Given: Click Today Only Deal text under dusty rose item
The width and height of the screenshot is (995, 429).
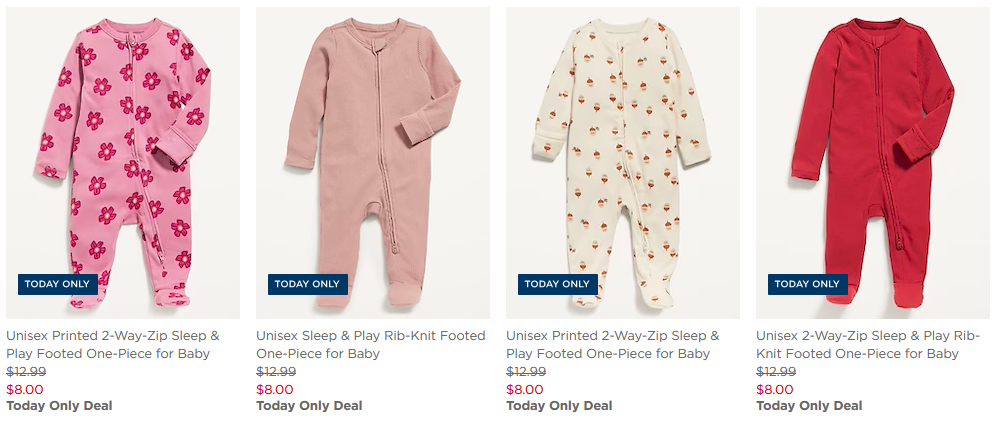Looking at the screenshot, I should click(309, 406).
